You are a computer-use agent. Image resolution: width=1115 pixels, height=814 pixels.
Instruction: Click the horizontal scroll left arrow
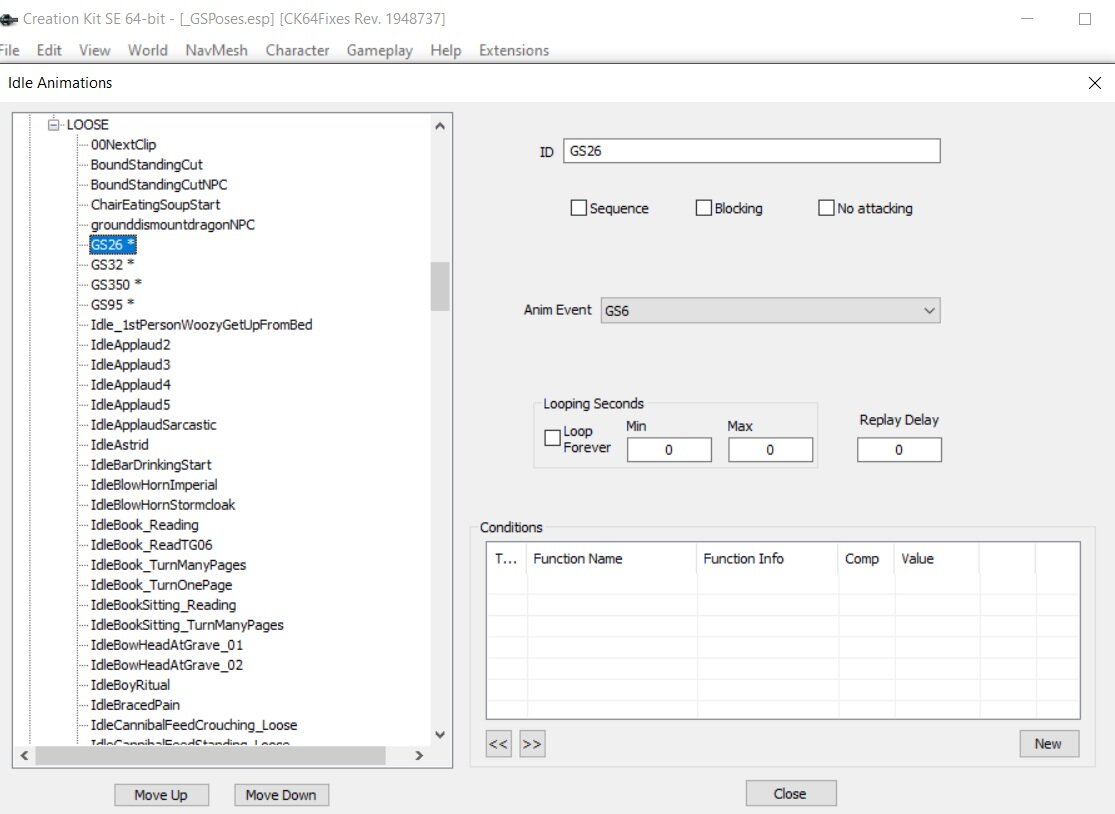coord(24,756)
